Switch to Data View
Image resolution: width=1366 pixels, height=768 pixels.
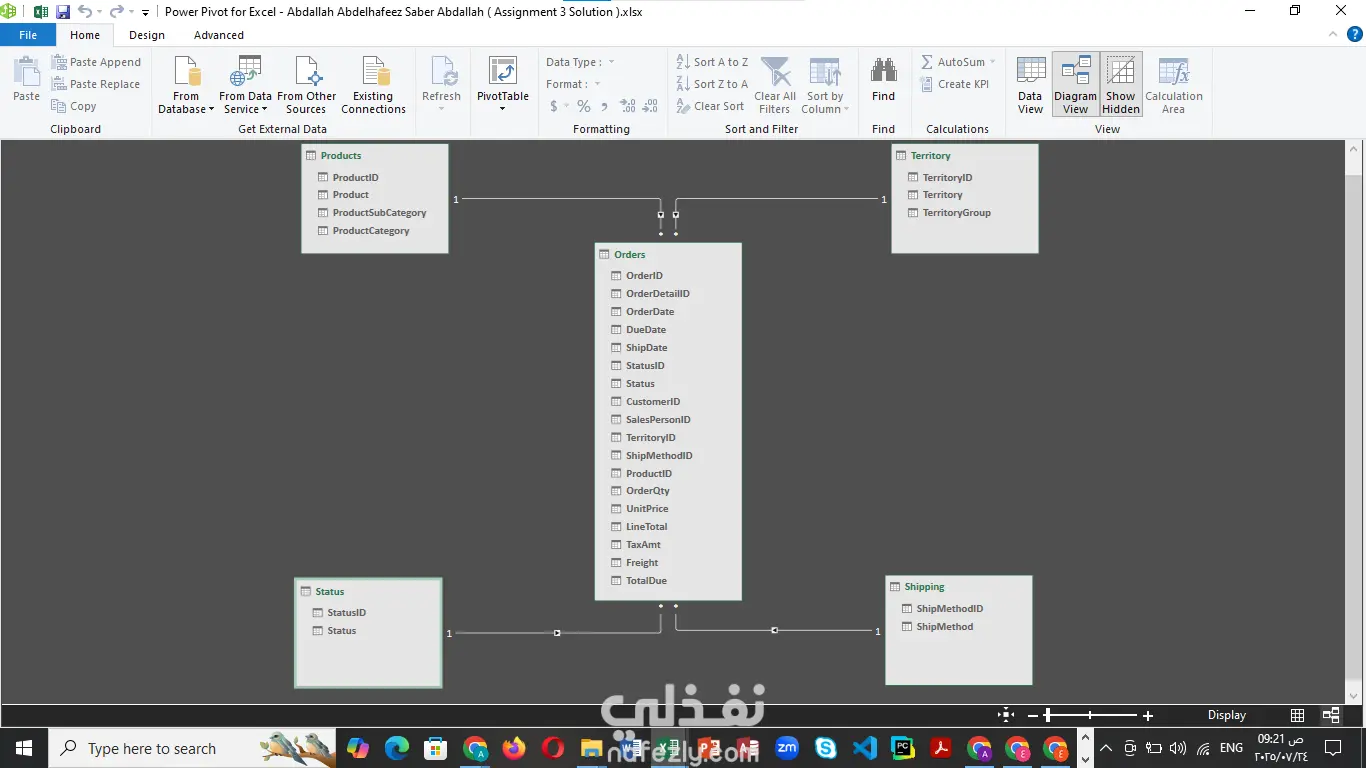click(x=1030, y=85)
